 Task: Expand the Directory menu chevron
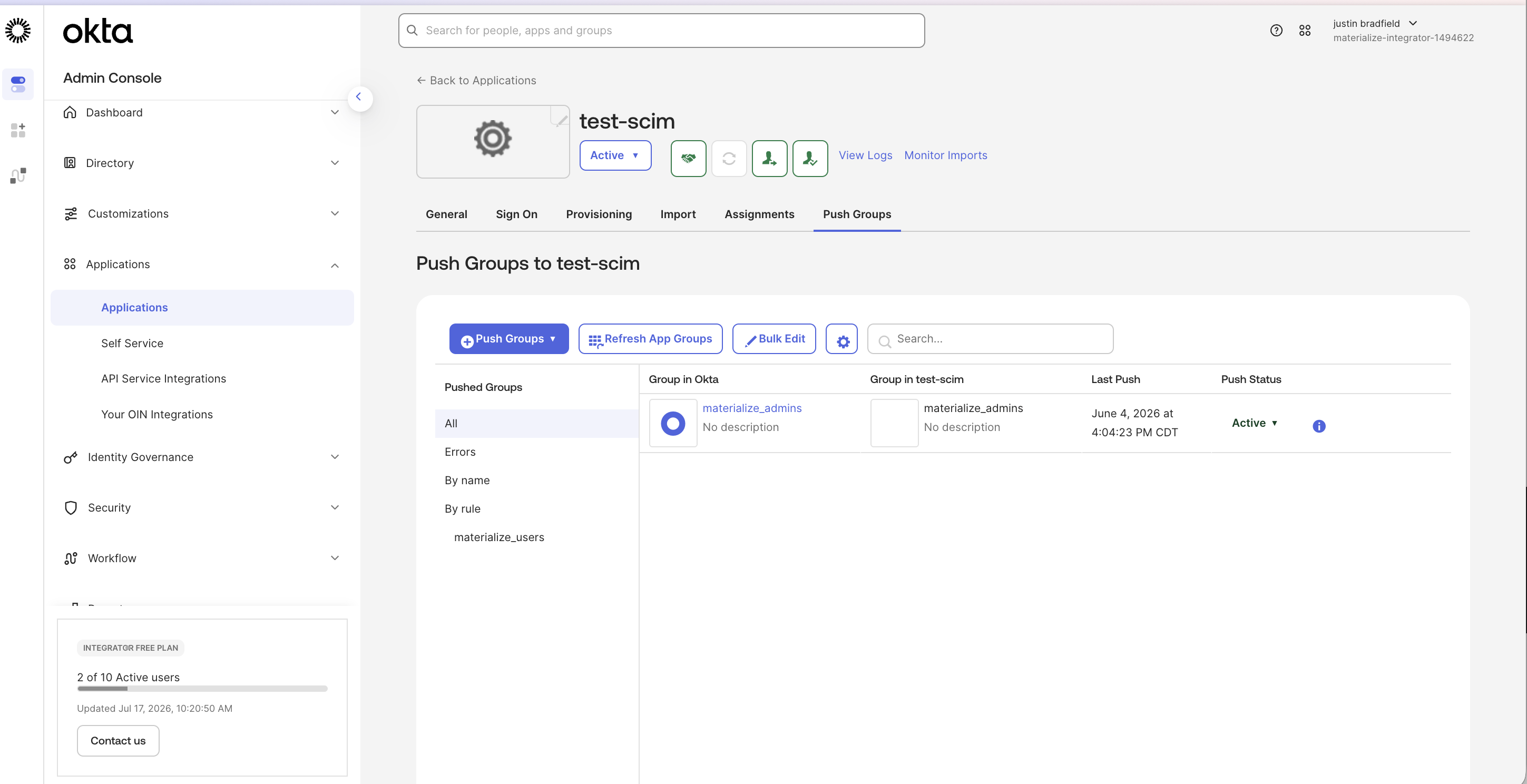point(334,163)
